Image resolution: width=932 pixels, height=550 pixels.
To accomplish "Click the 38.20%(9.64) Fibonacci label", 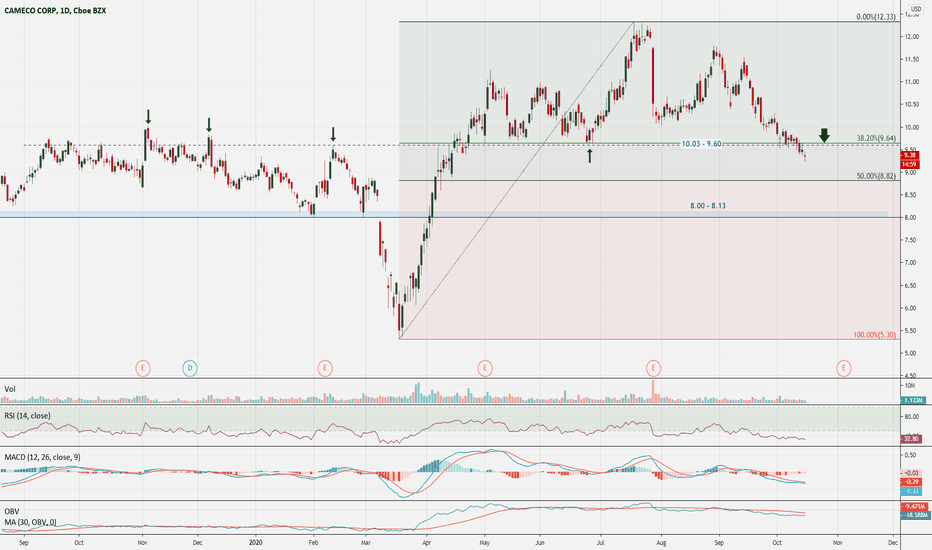I will pos(876,138).
